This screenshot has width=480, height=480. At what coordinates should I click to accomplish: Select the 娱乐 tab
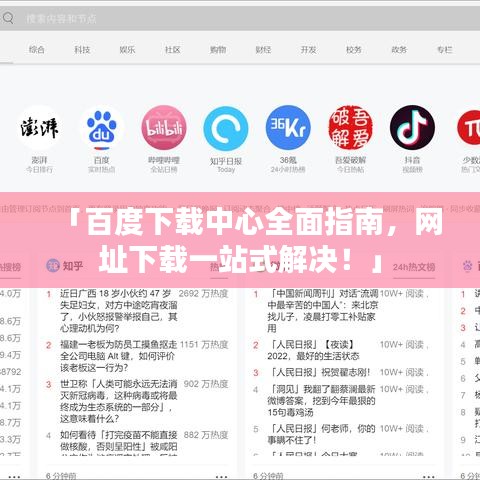click(127, 50)
